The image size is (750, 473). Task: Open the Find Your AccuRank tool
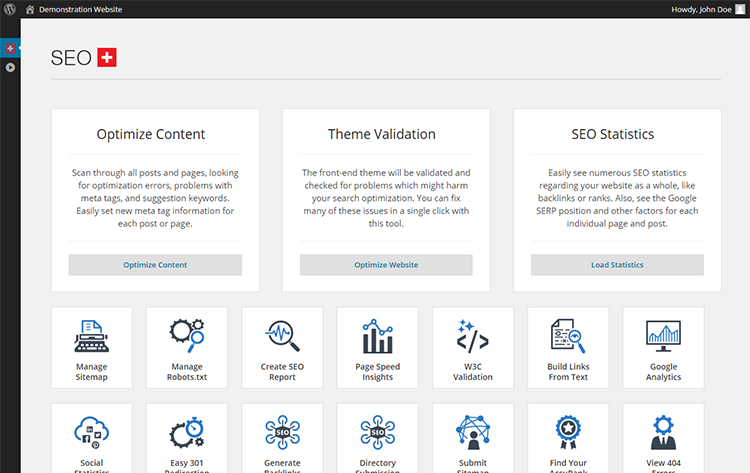coord(568,439)
